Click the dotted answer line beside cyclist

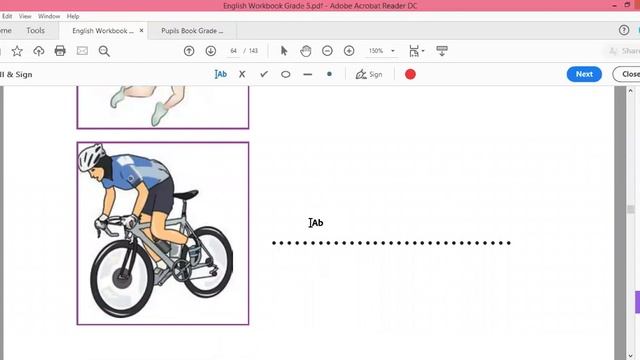391,243
